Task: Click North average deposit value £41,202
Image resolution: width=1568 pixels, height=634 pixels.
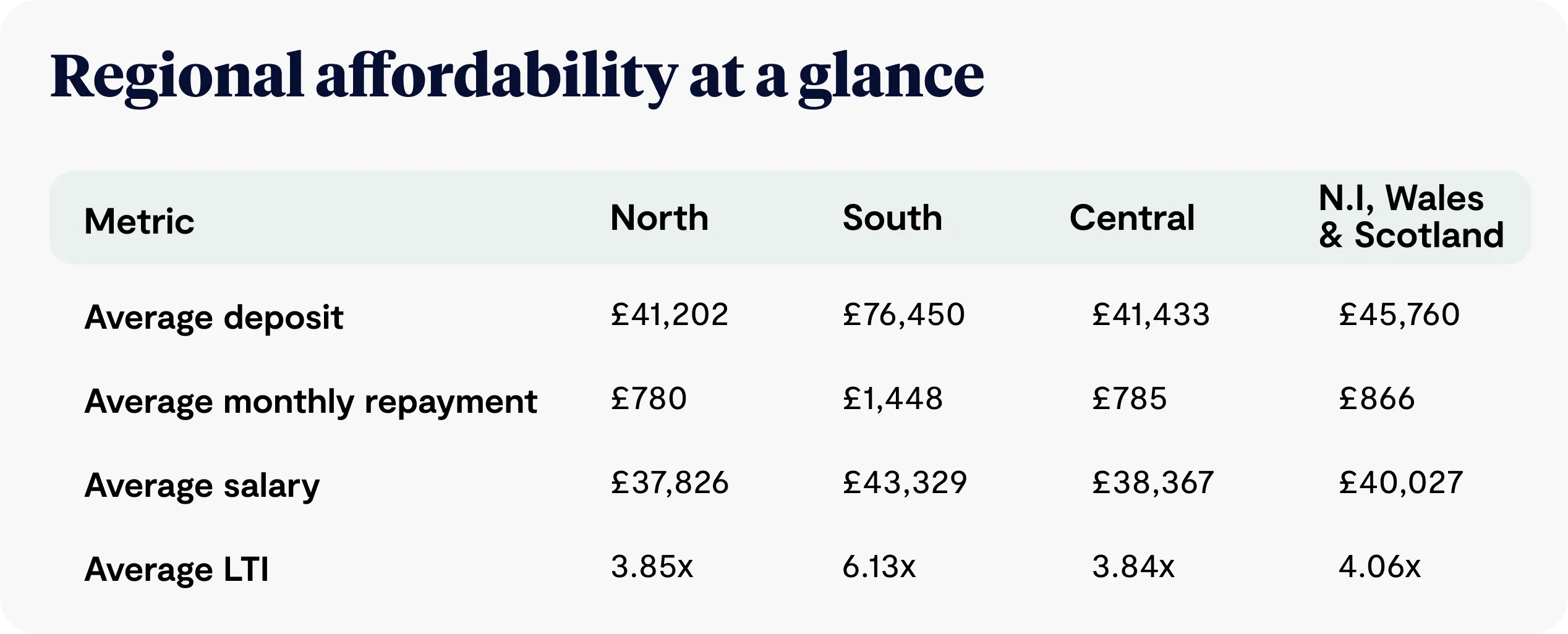Action: pos(670,315)
